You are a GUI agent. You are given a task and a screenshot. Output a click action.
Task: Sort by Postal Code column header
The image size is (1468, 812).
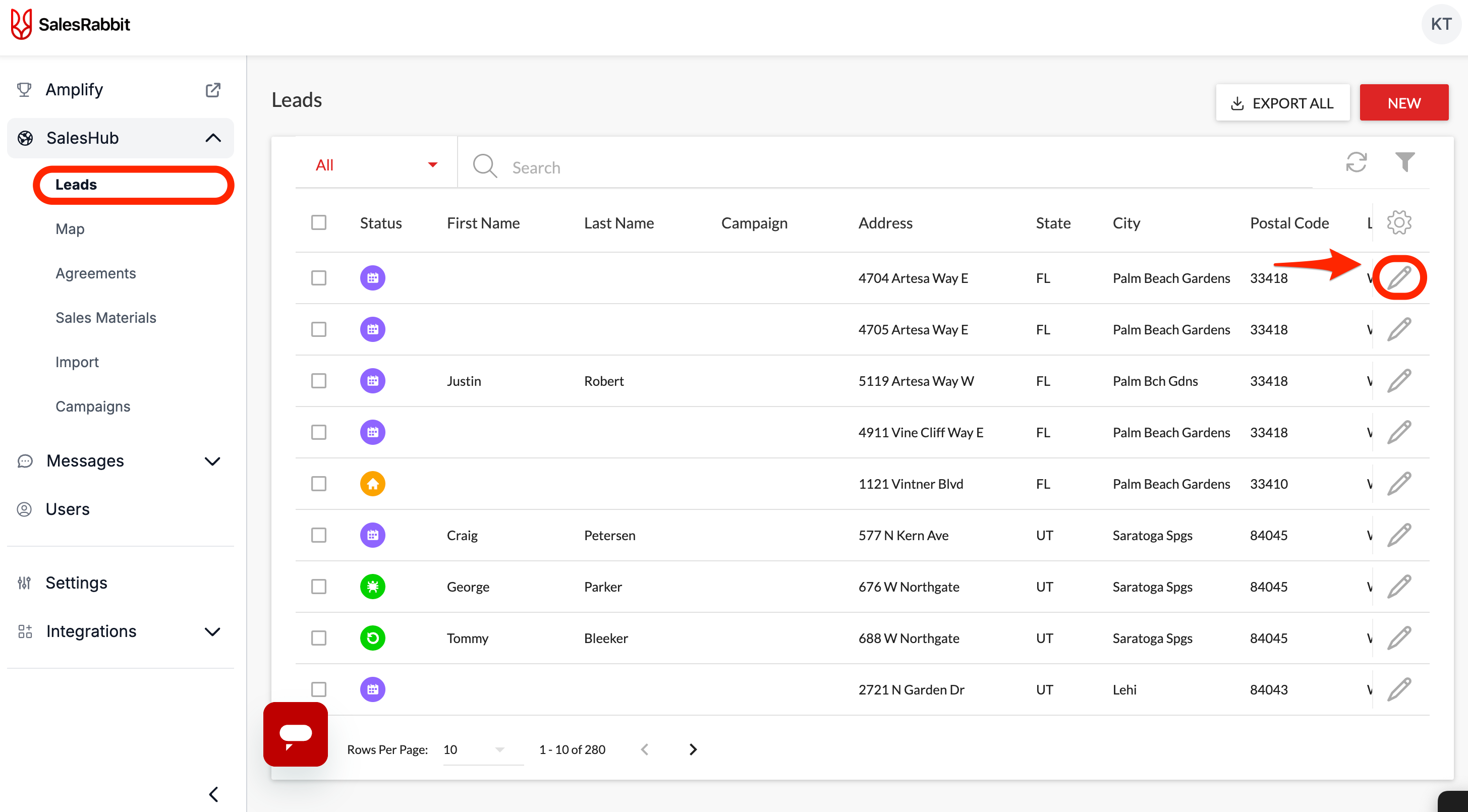click(1289, 223)
